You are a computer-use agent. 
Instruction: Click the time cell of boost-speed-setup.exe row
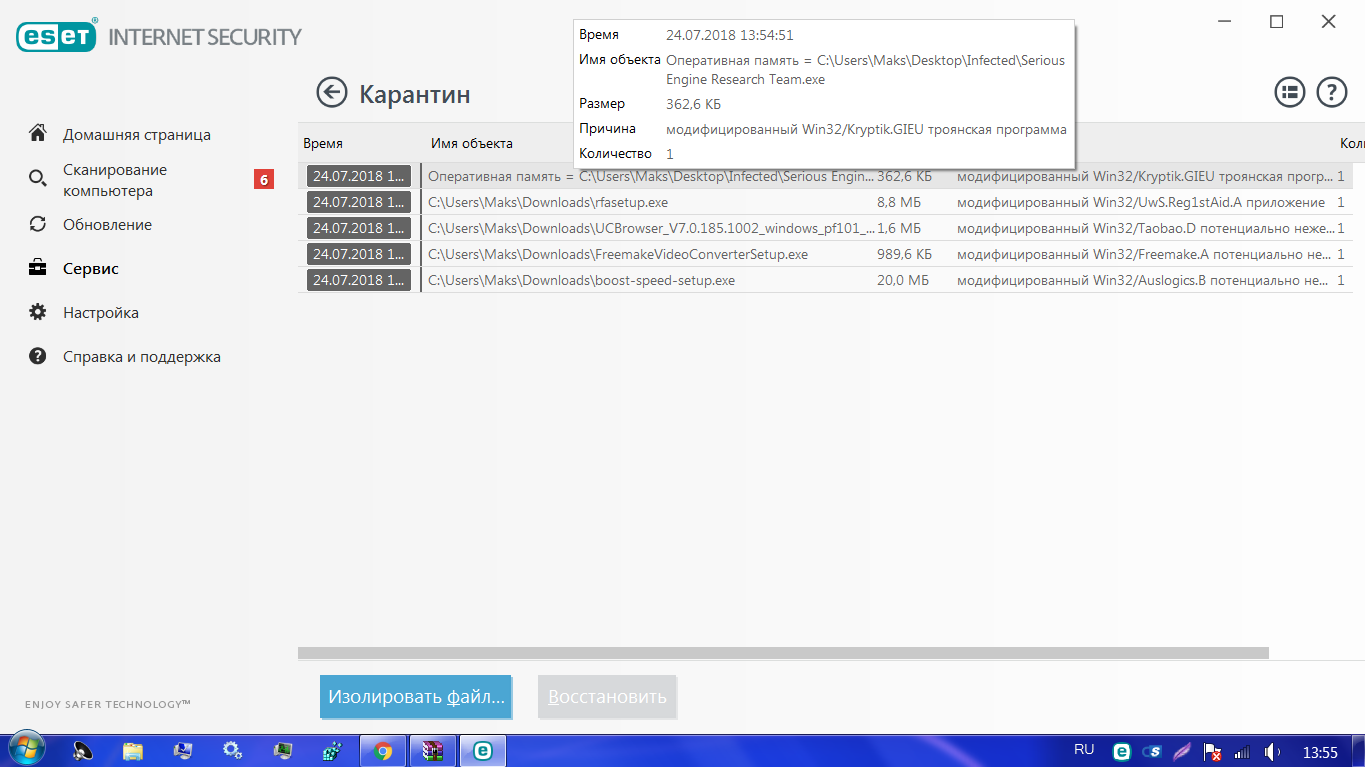coord(360,280)
